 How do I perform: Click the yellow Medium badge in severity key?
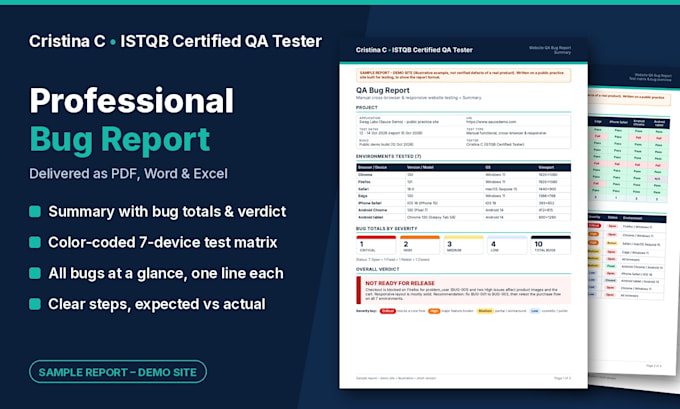point(485,311)
